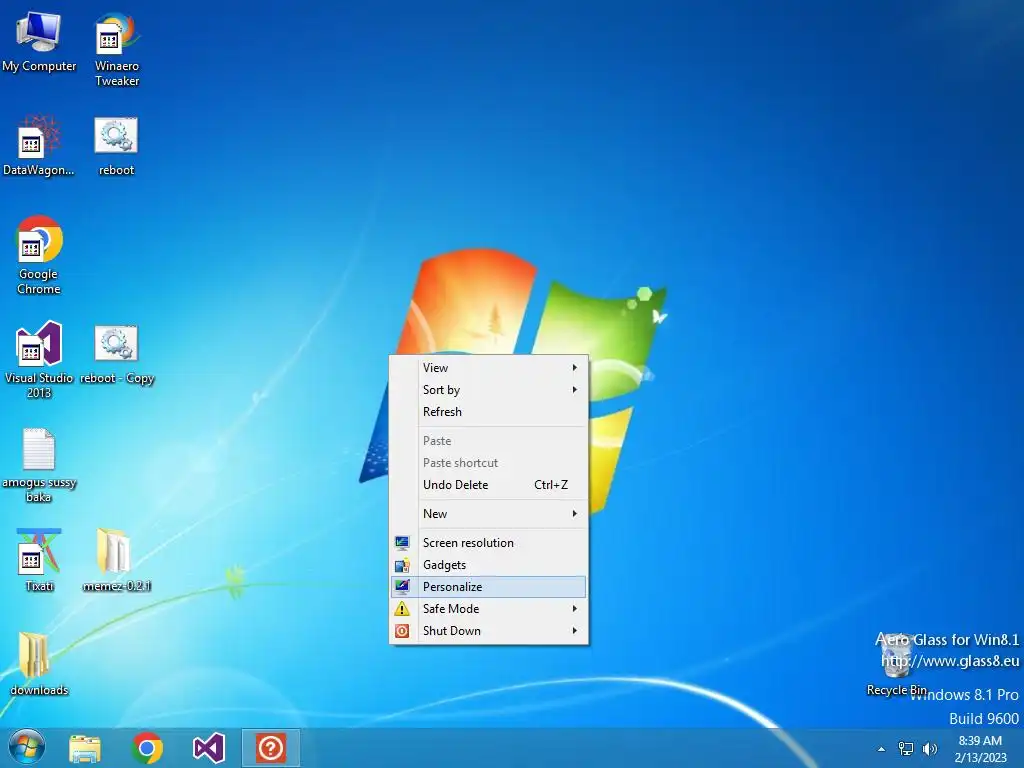Expand the View submenu
The width and height of the screenshot is (1024, 768).
tap(488, 368)
